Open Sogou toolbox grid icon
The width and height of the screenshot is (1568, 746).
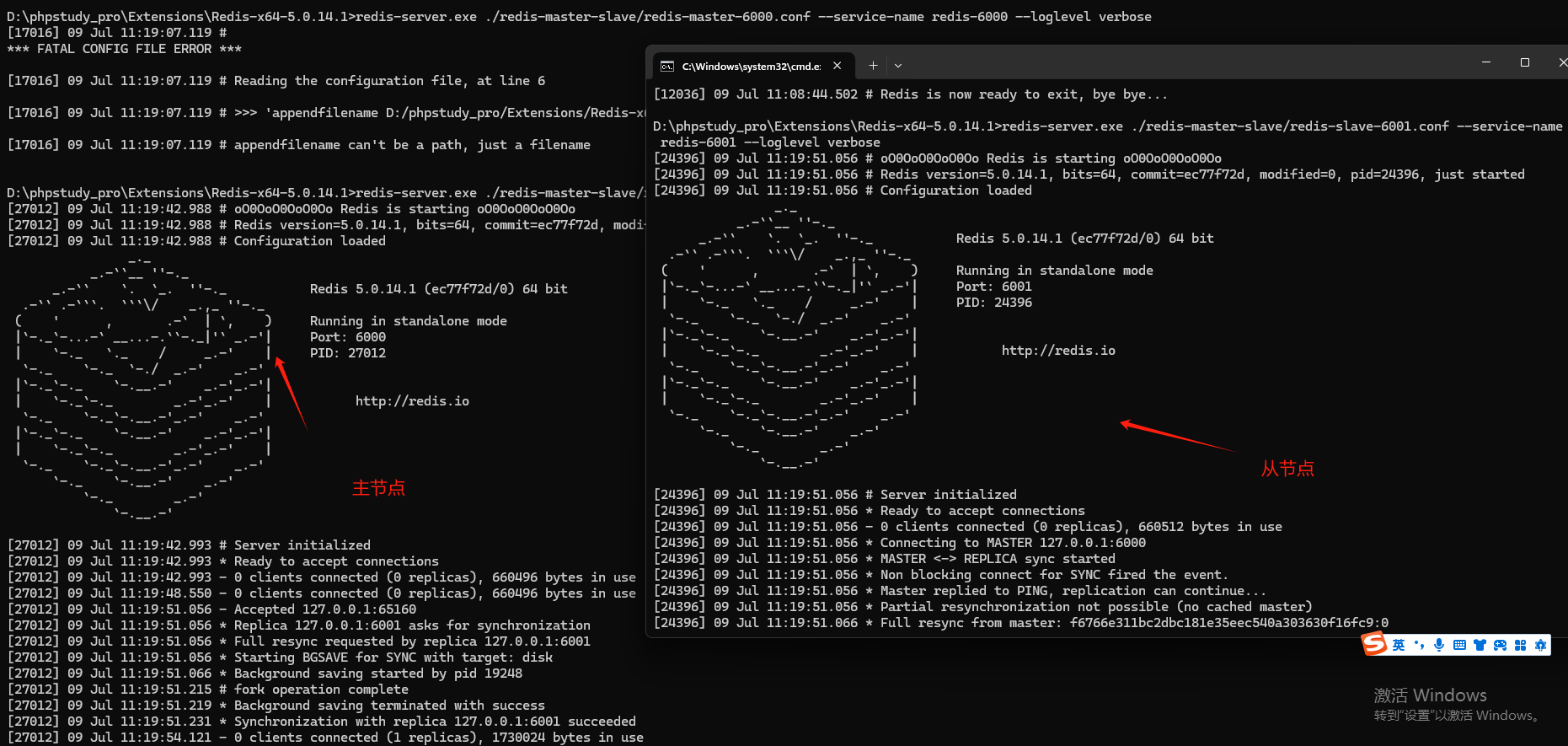point(1520,646)
